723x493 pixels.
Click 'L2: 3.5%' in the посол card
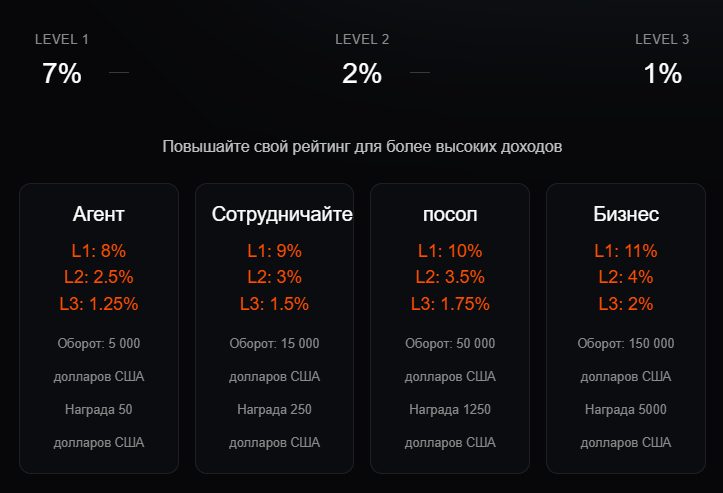[x=450, y=277]
